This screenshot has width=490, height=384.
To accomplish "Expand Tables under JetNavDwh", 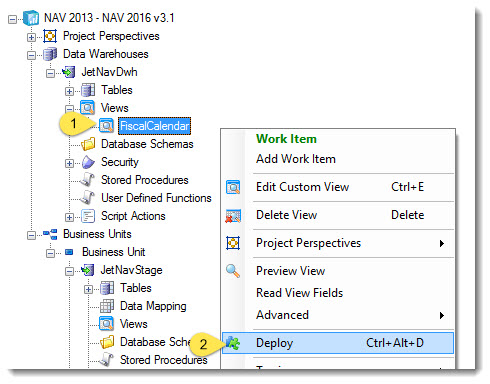I will pos(69,91).
